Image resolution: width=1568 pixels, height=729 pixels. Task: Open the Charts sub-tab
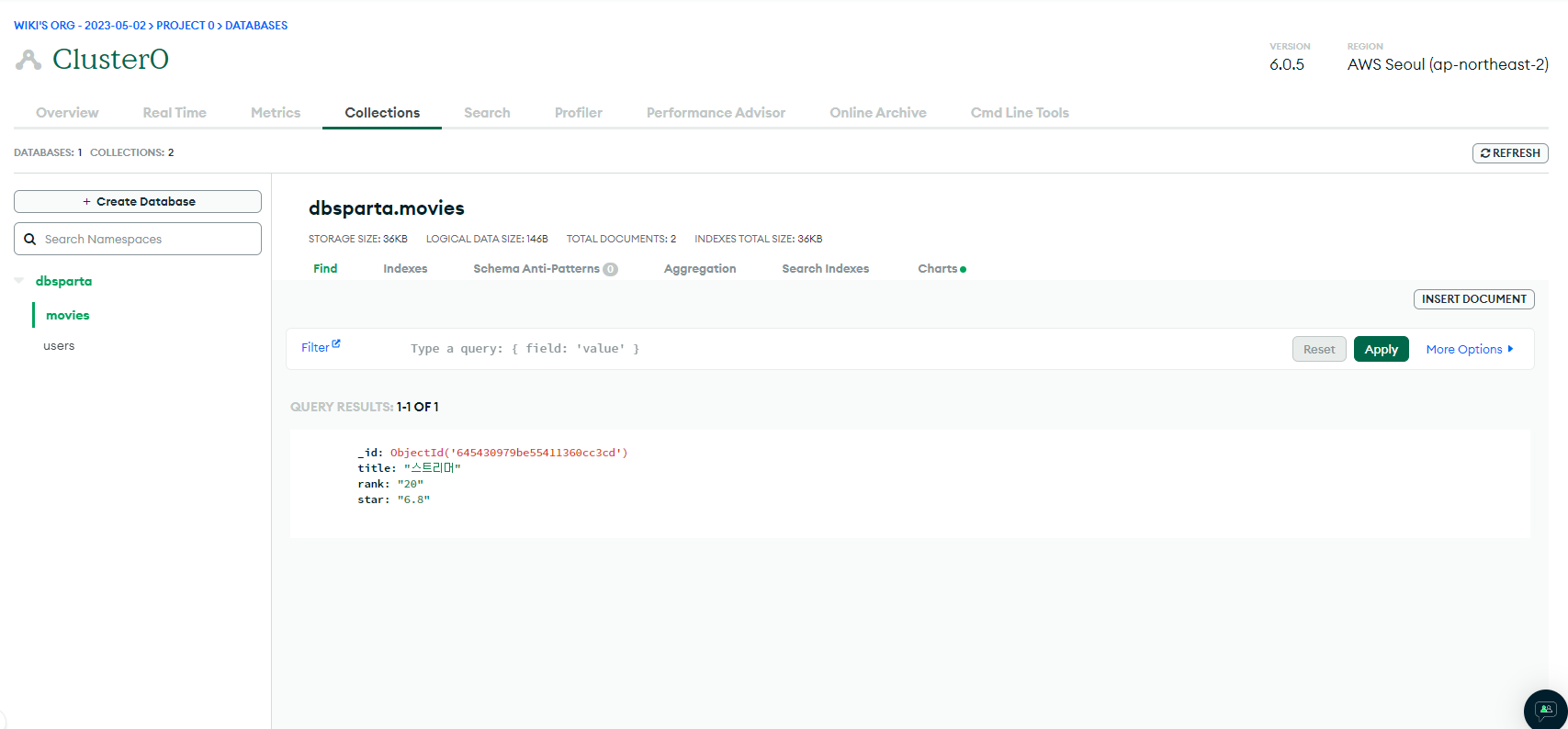coord(937,268)
